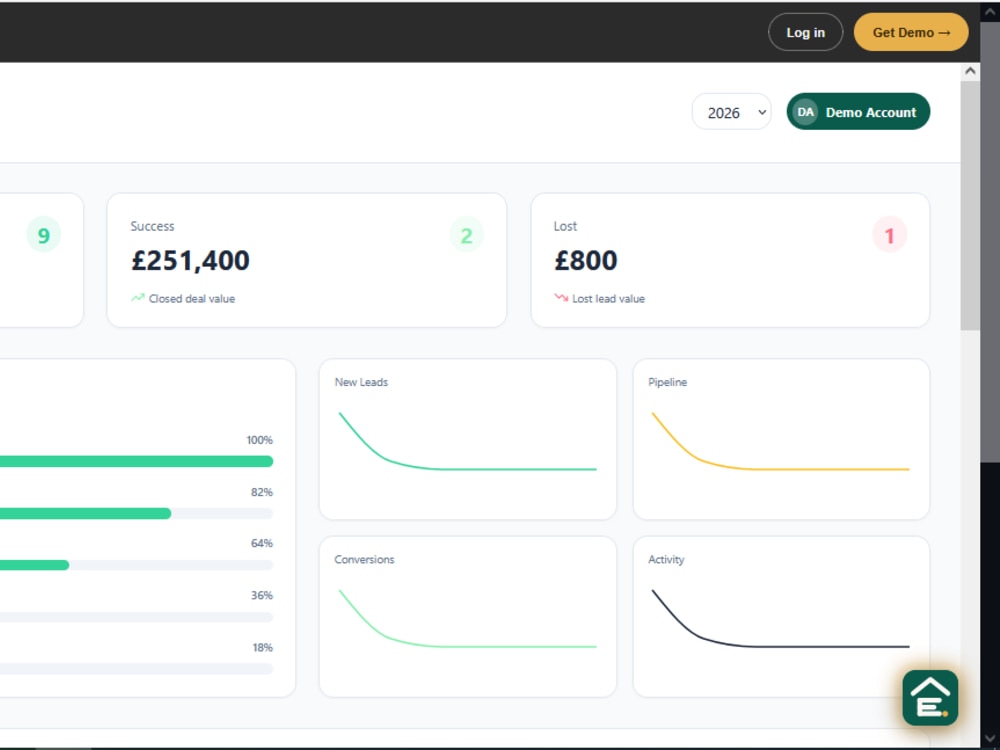Click the Closed deal value label
Viewport: 1000px width, 750px height.
(191, 298)
